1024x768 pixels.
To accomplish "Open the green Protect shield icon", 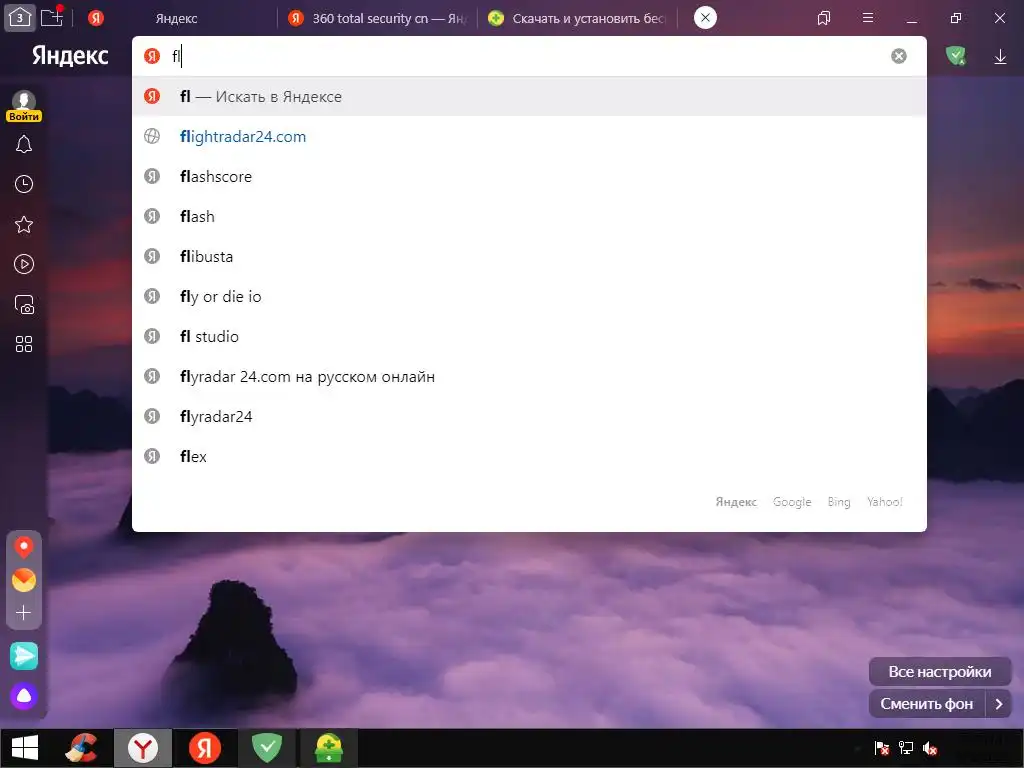I will pos(956,56).
